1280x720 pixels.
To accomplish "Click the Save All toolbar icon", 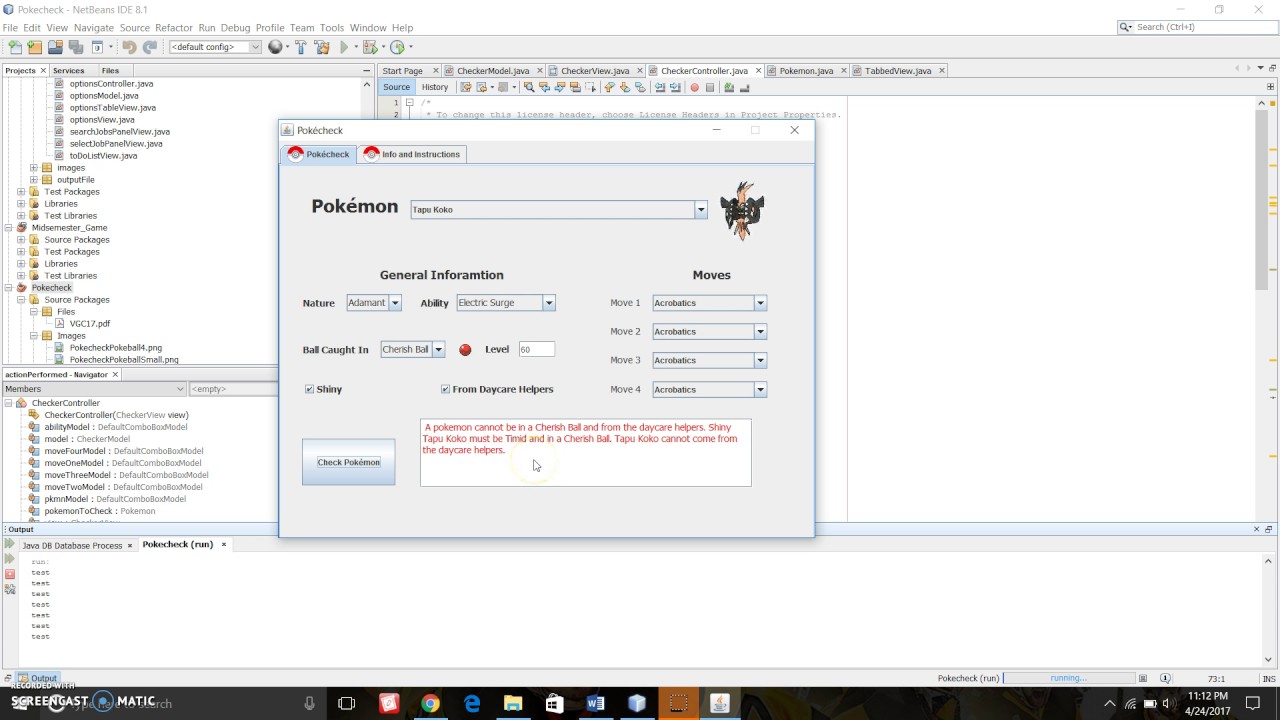I will pos(76,47).
